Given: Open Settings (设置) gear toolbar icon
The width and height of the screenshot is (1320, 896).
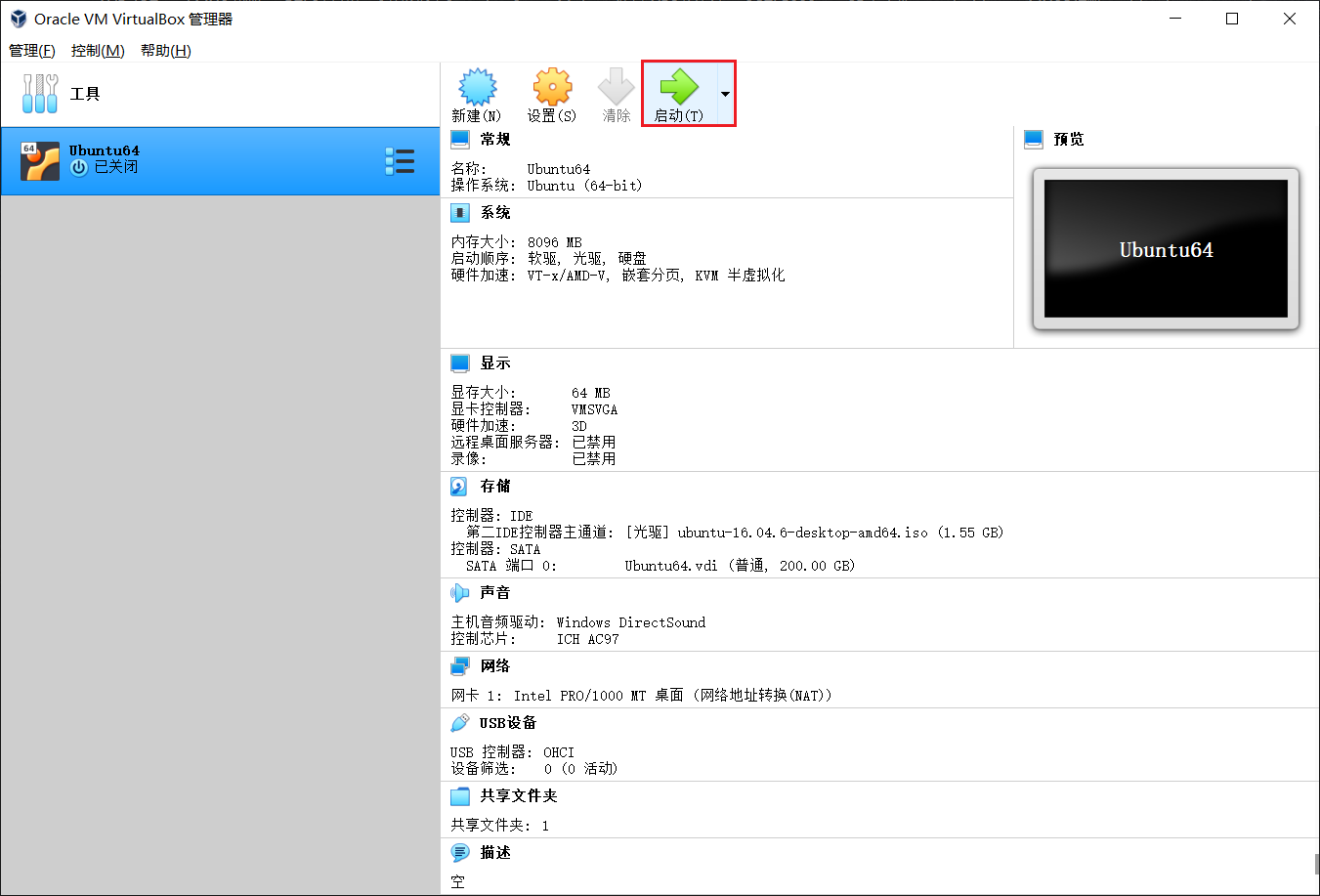Looking at the screenshot, I should pos(552,87).
